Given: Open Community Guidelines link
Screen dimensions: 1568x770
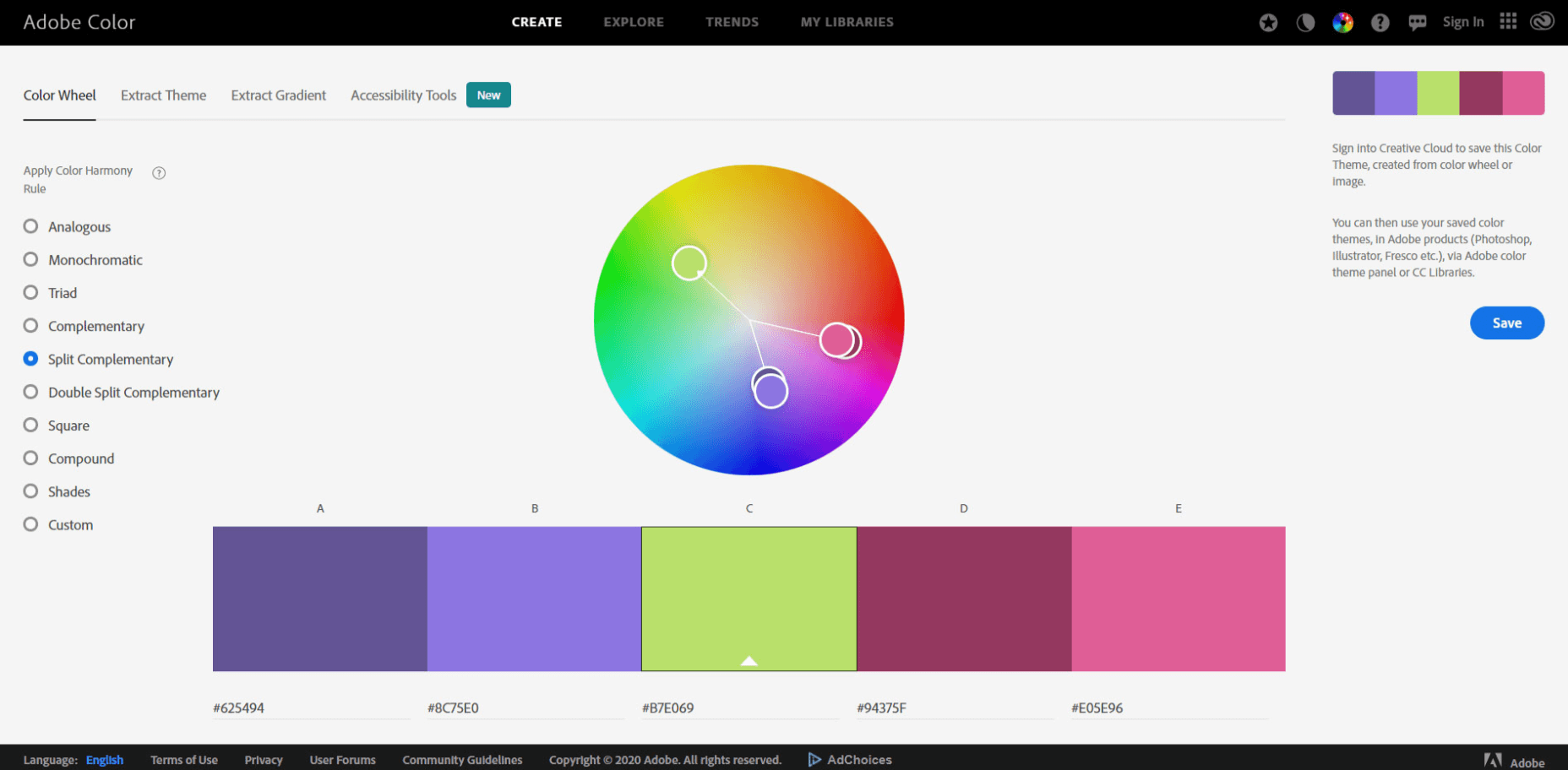Looking at the screenshot, I should 462,760.
